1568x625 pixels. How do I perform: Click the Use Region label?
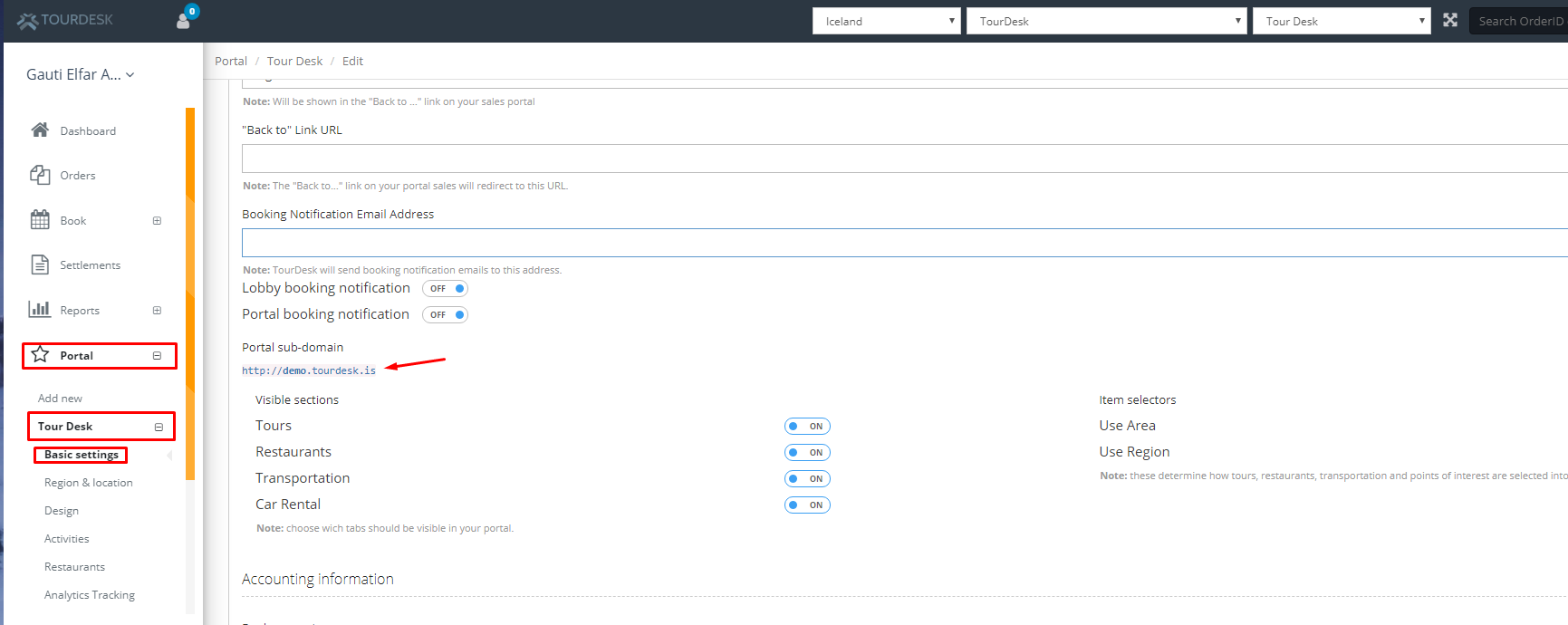pos(1135,452)
